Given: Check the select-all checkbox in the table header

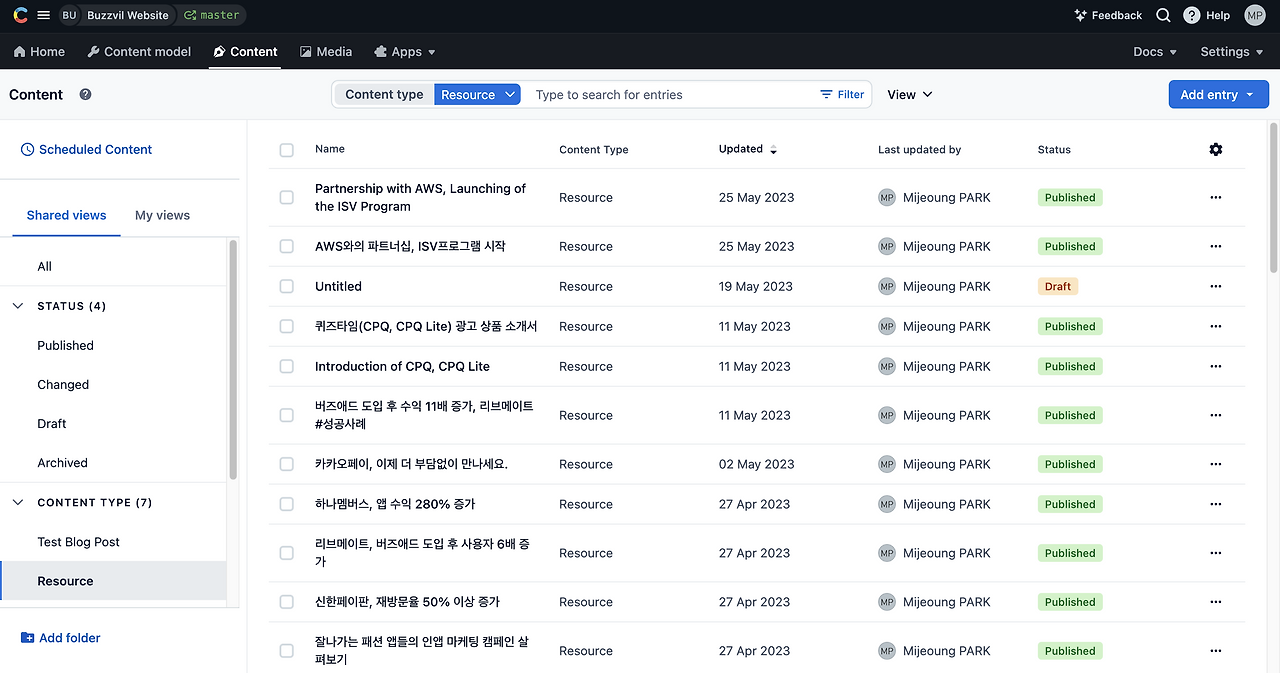Looking at the screenshot, I should click(x=286, y=149).
